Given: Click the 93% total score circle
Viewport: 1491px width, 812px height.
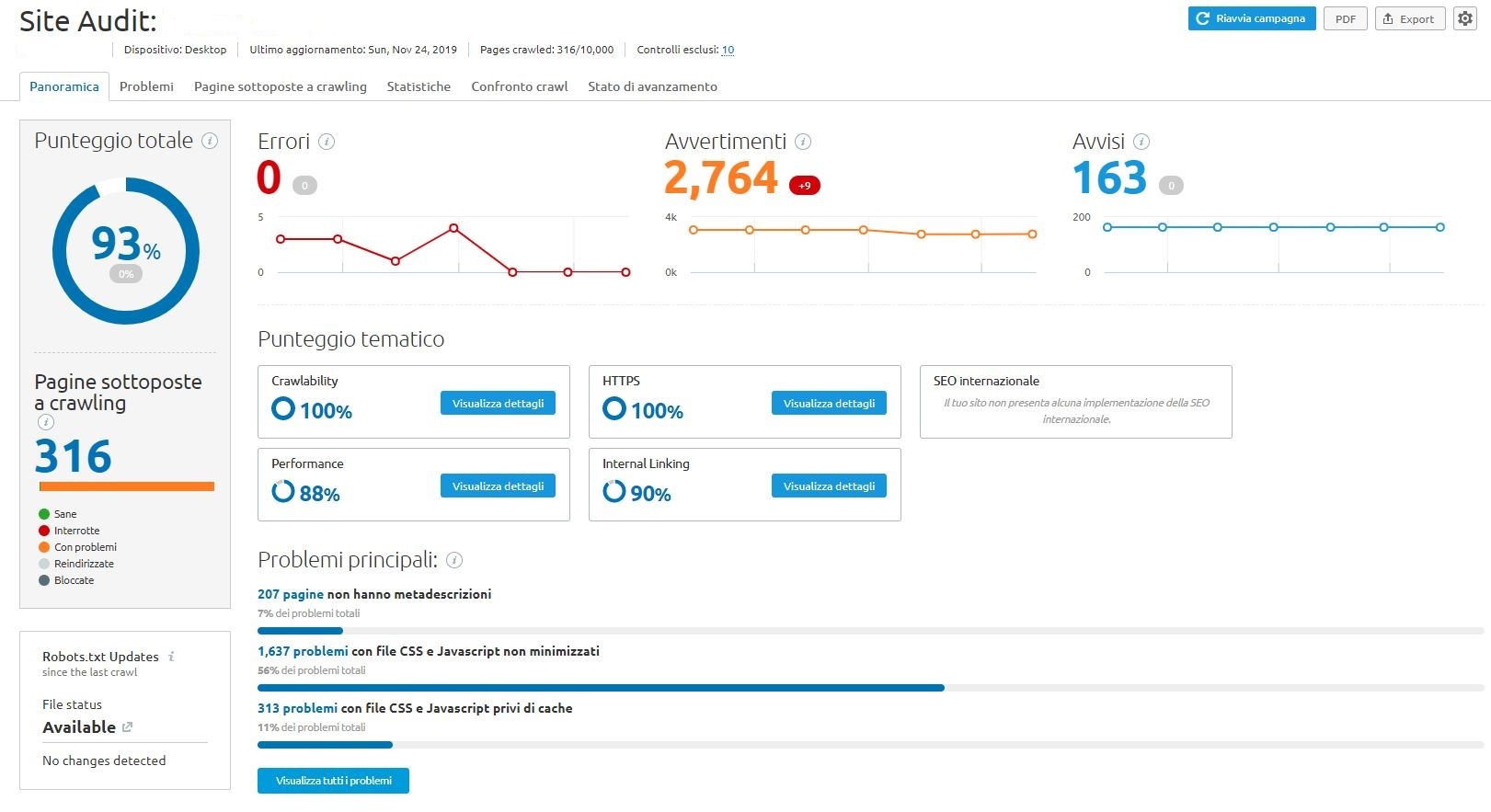Looking at the screenshot, I should point(126,251).
